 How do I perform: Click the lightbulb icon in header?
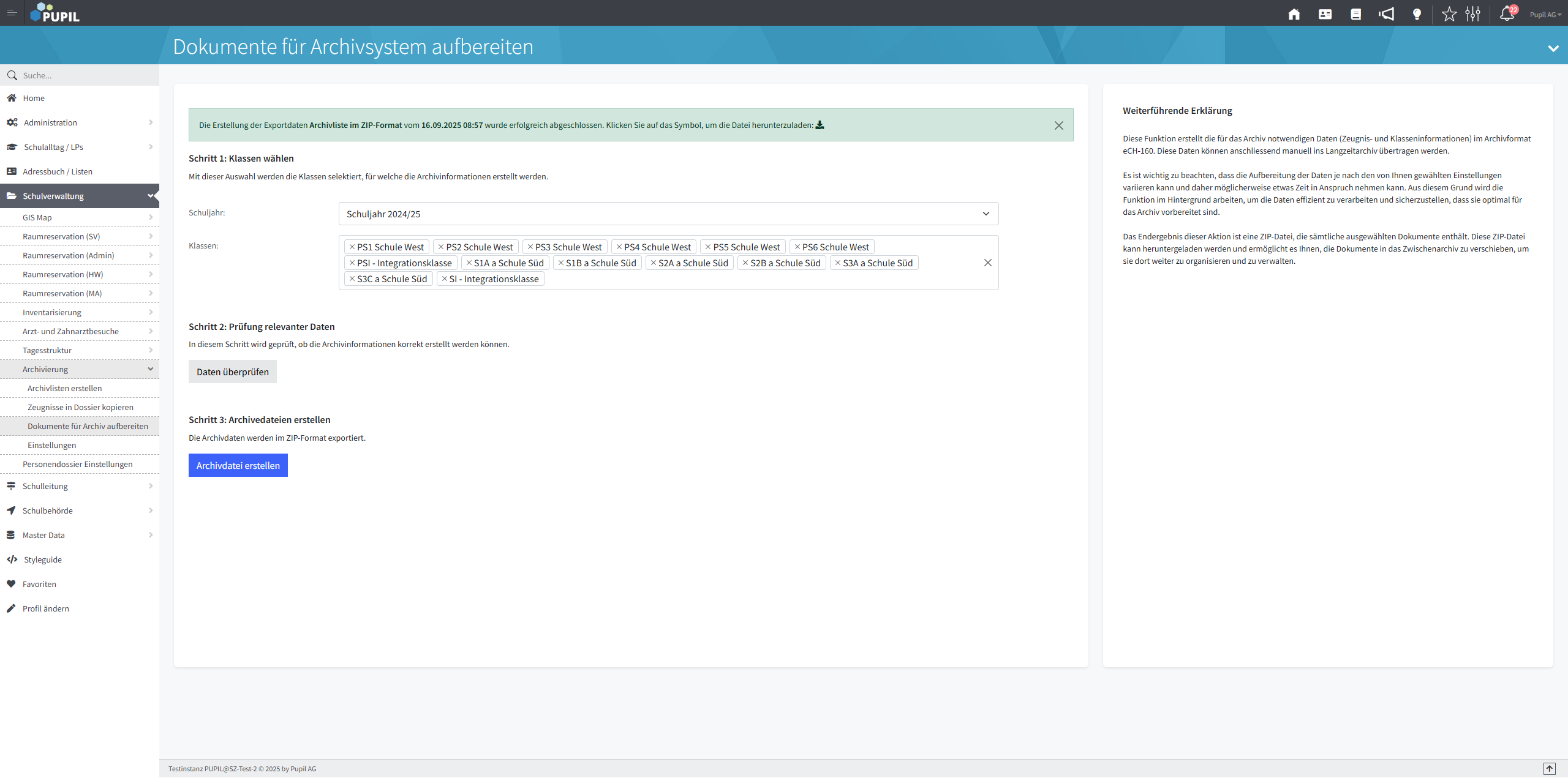pos(1417,14)
